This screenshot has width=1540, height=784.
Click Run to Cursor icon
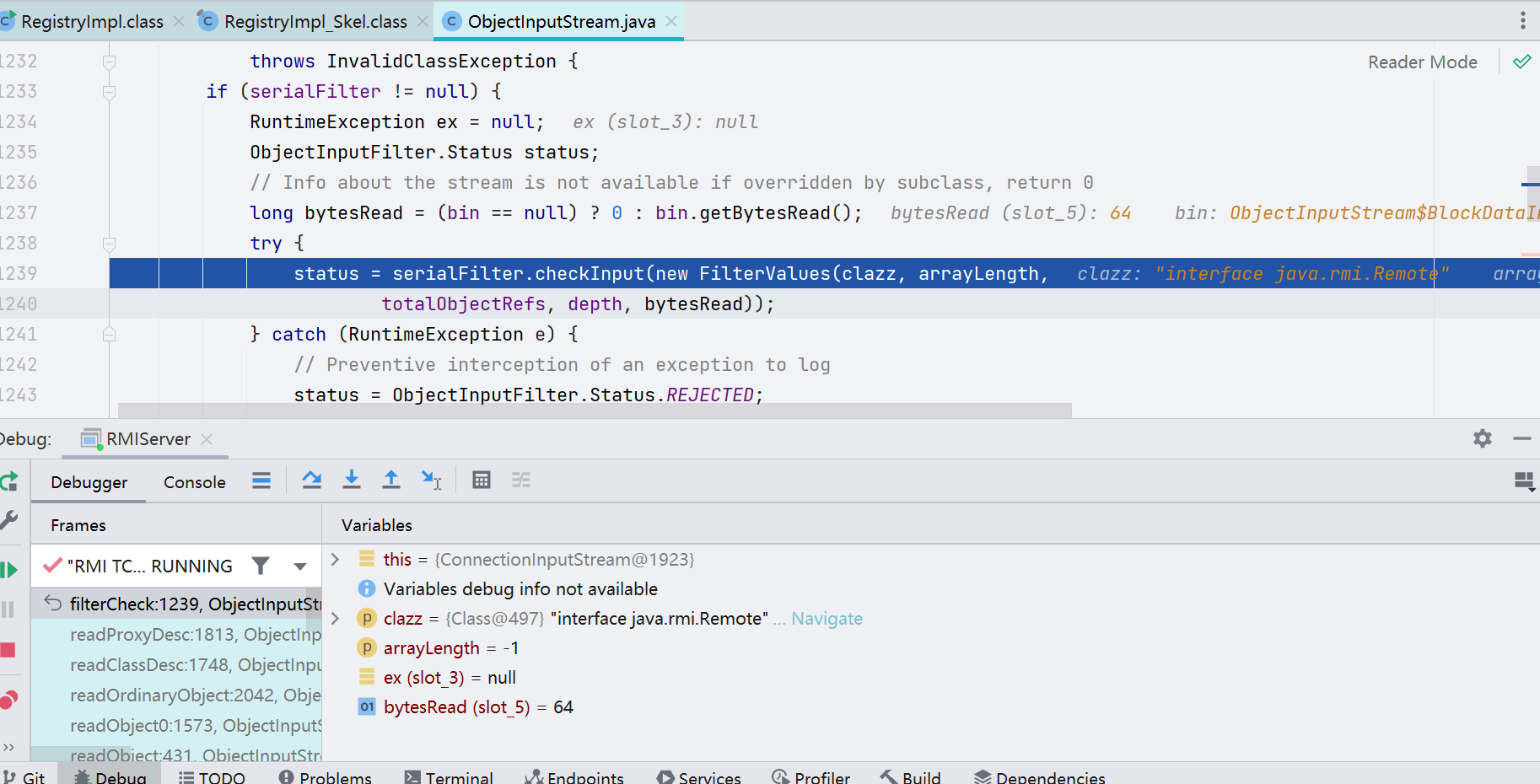coord(431,481)
